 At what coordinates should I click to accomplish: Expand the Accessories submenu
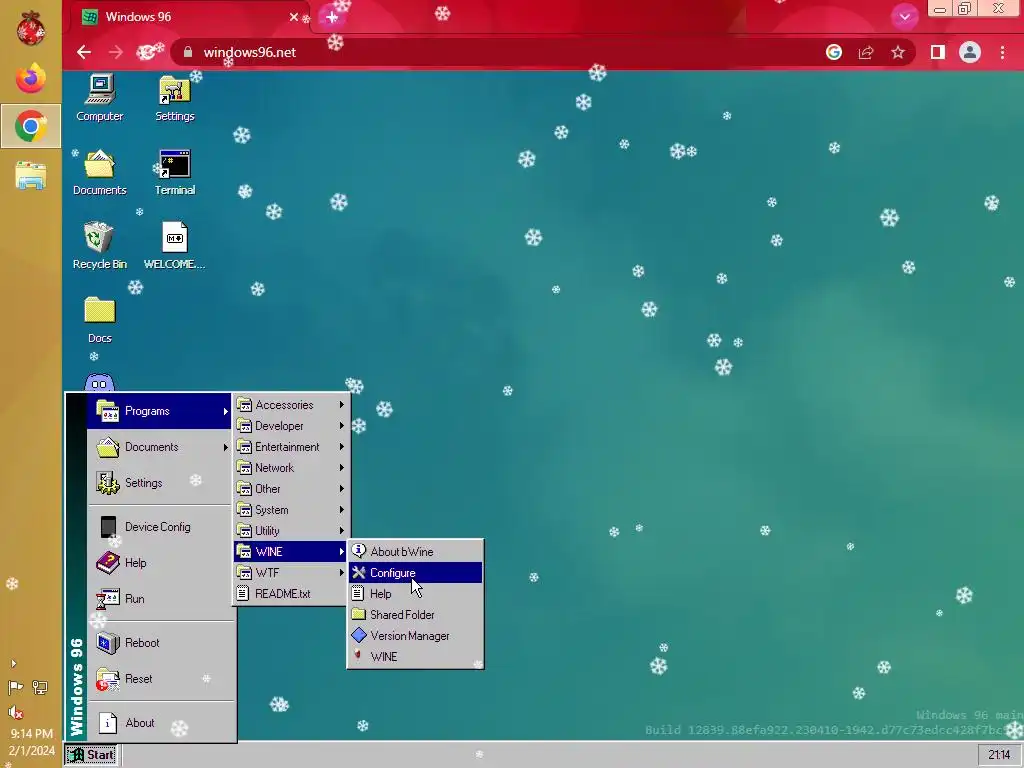pos(290,405)
